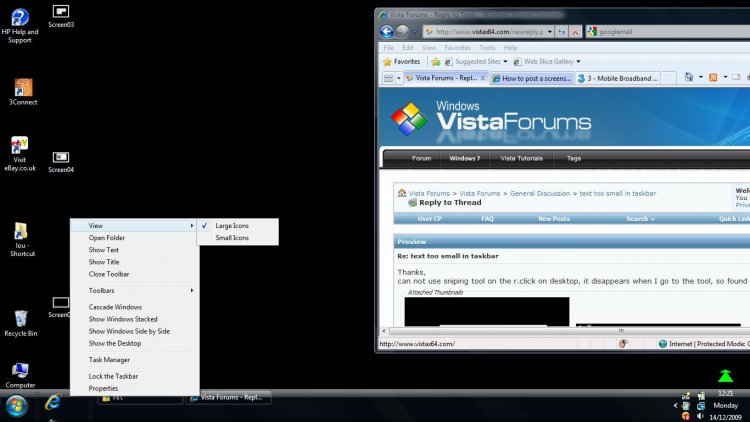Select the checked Large Icons option
The width and height of the screenshot is (750, 422).
(x=232, y=226)
